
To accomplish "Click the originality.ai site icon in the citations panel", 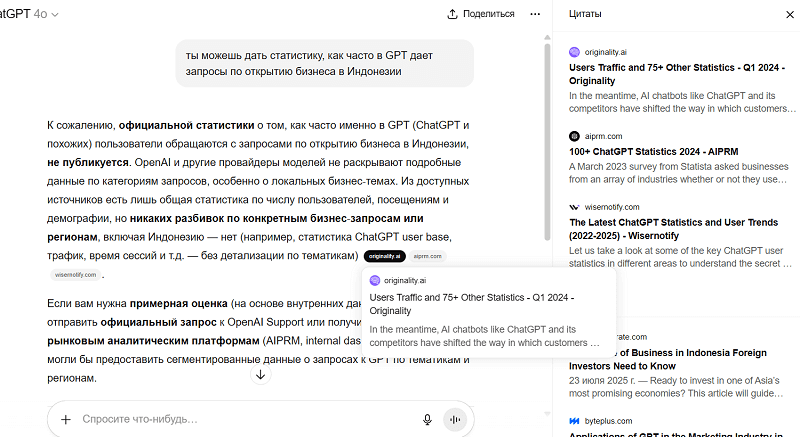I will click(x=574, y=52).
